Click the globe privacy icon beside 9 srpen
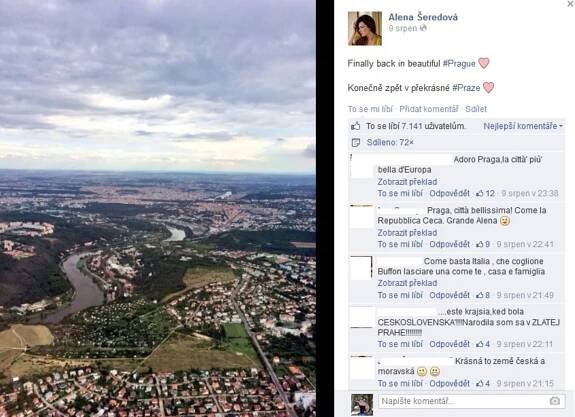 click(x=423, y=28)
